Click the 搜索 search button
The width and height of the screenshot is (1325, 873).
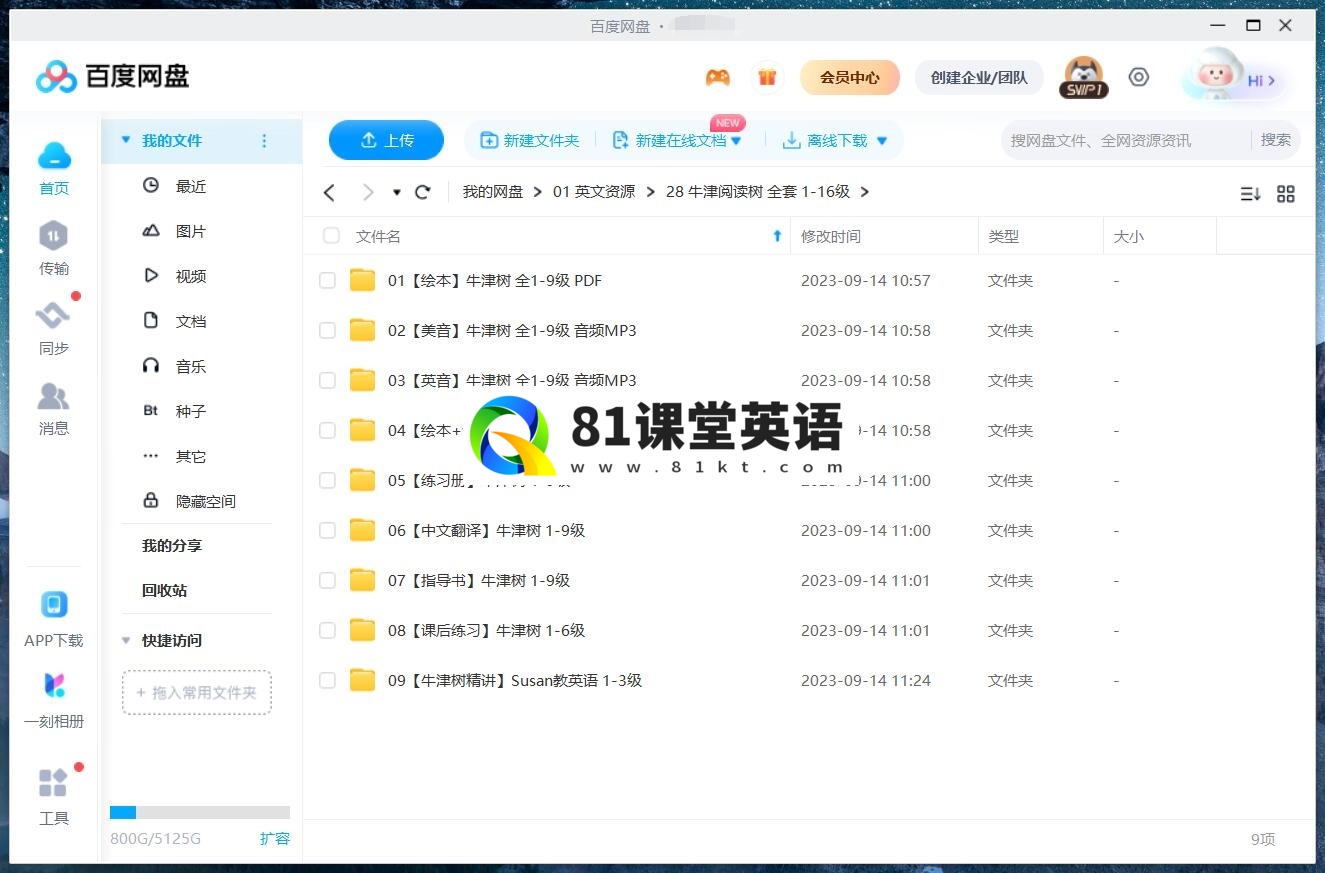click(1276, 140)
